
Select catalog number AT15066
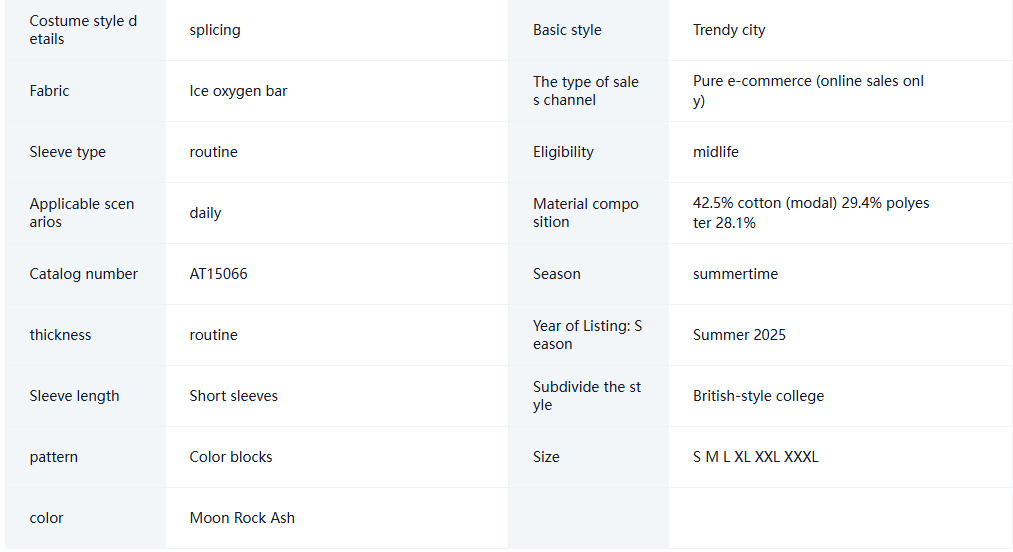coord(218,274)
